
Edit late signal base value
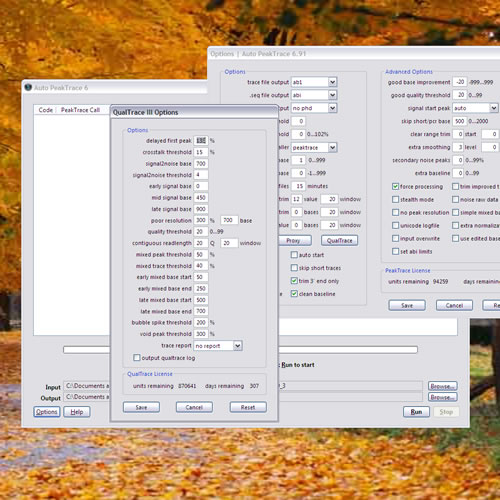tap(201, 209)
